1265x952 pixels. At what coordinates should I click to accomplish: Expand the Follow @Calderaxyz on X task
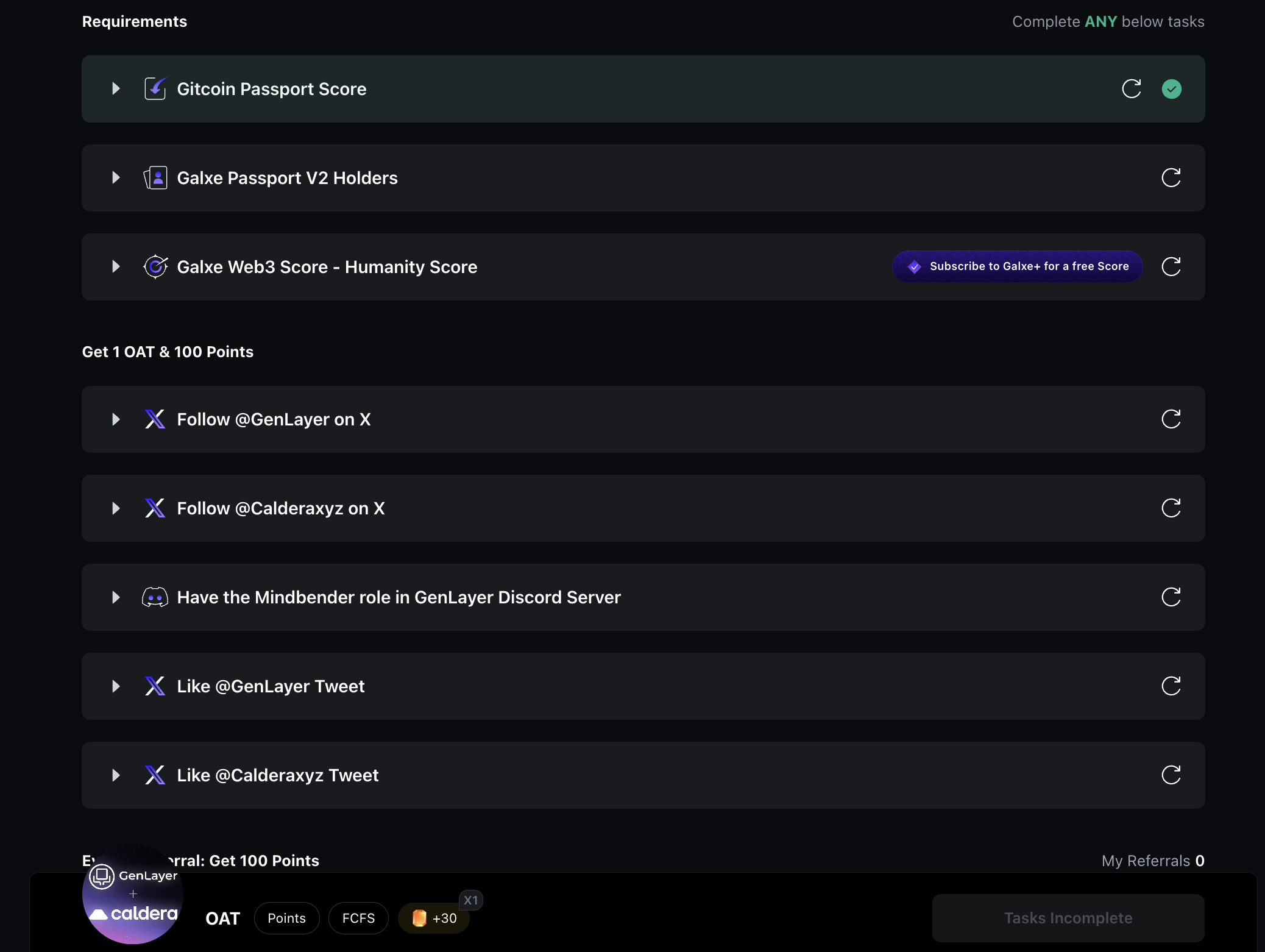(116, 508)
